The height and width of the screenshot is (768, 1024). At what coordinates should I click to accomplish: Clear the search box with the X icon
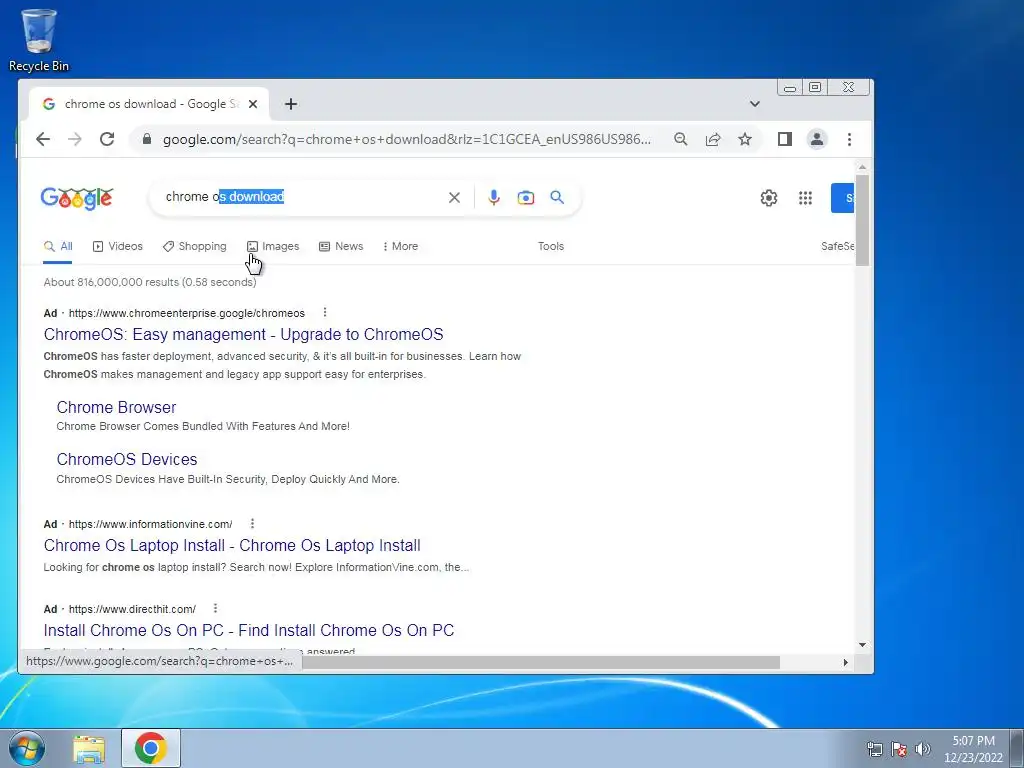click(455, 197)
